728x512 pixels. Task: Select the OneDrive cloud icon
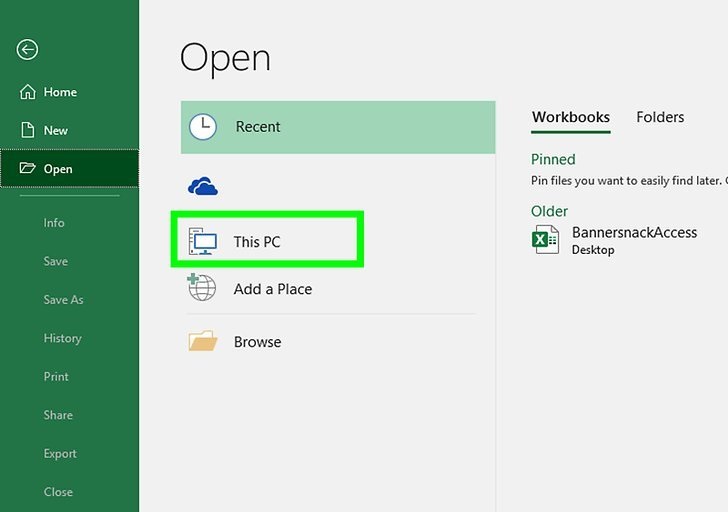point(203,186)
